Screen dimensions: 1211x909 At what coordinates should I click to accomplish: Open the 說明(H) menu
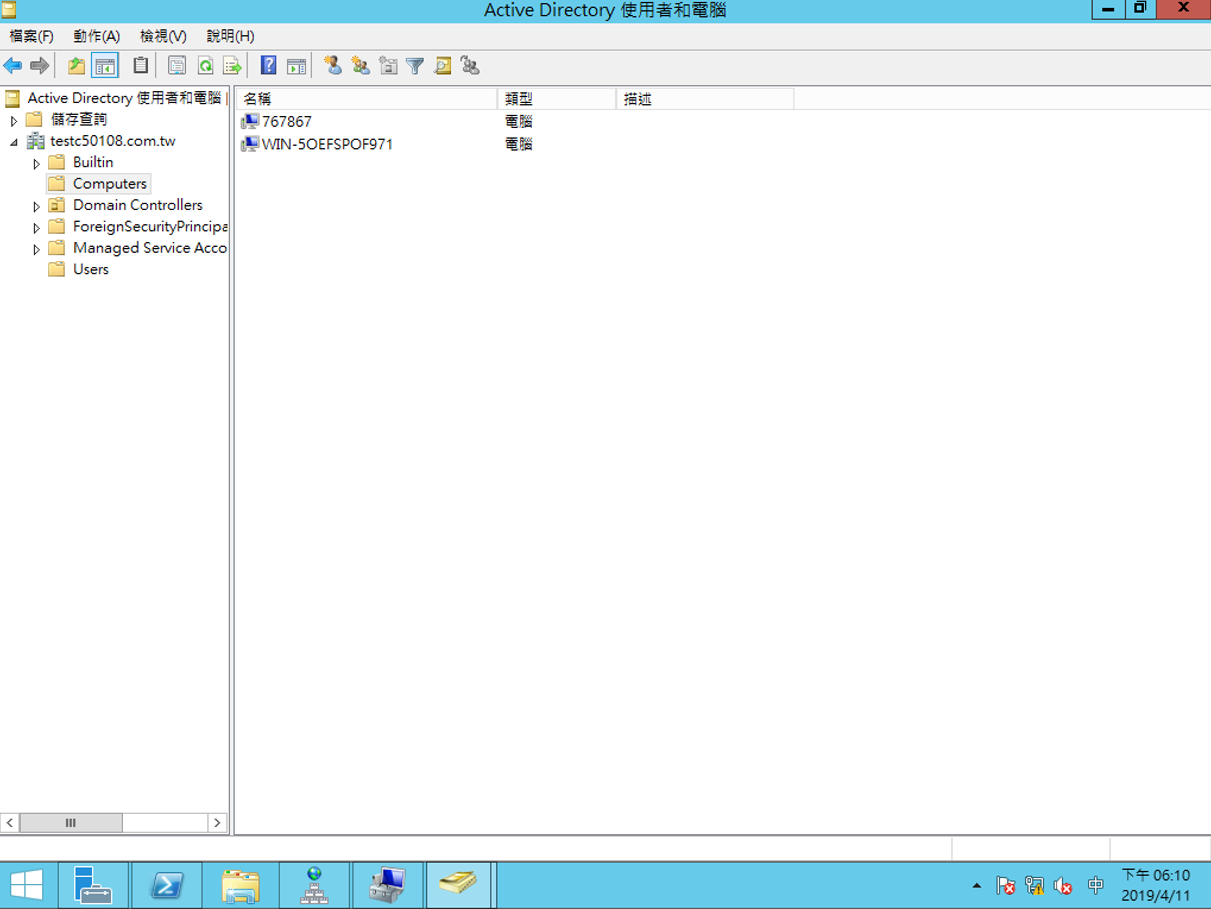pyautogui.click(x=230, y=36)
